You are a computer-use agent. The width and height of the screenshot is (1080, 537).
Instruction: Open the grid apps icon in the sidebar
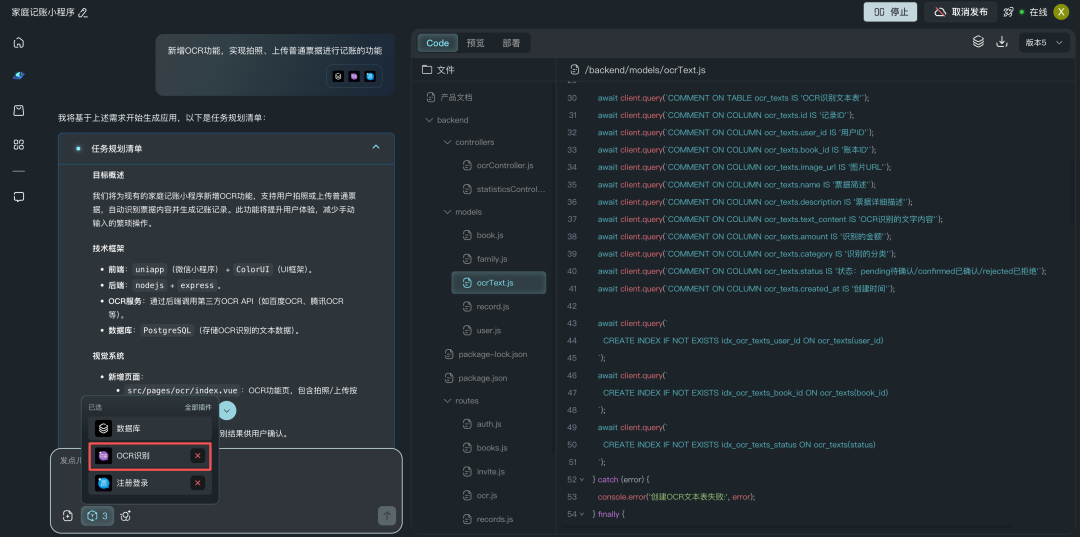click(19, 145)
